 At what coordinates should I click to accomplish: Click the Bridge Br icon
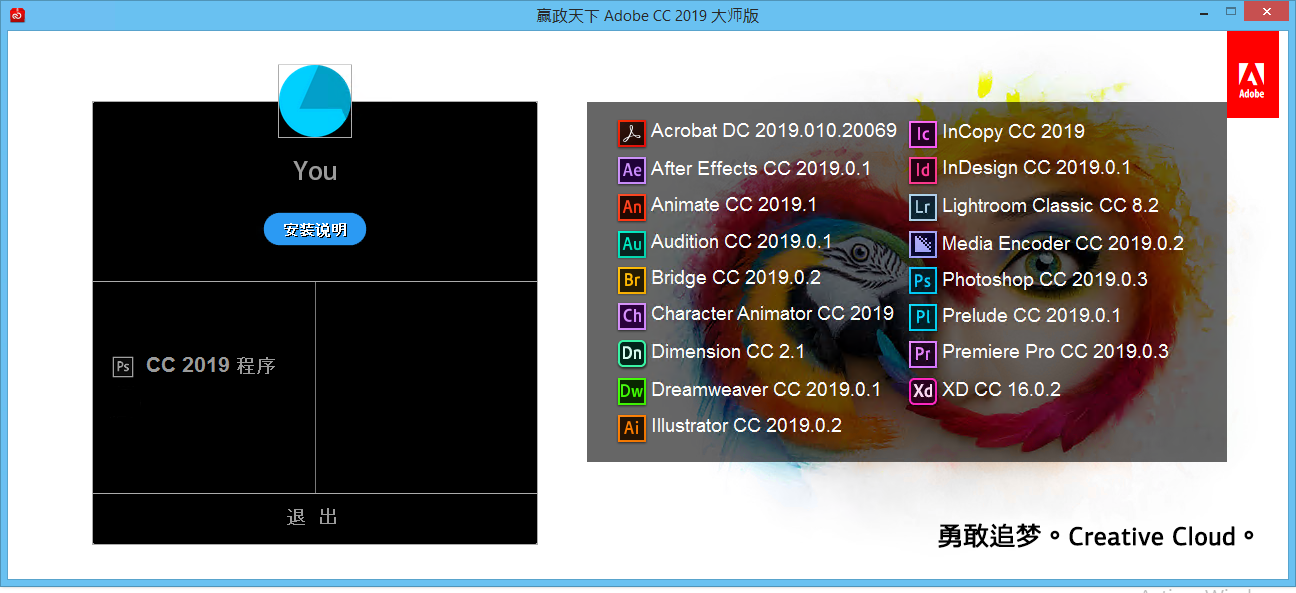(x=632, y=280)
